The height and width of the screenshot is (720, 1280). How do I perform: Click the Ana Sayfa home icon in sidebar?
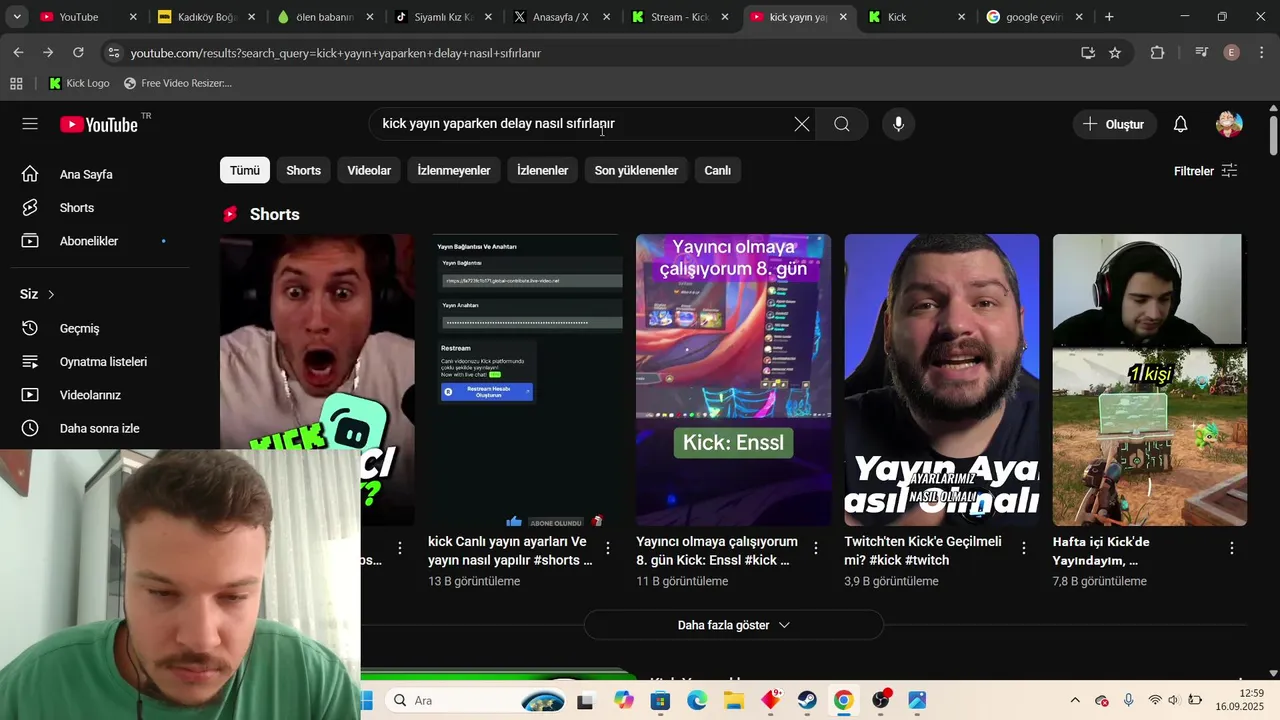tap(30, 174)
